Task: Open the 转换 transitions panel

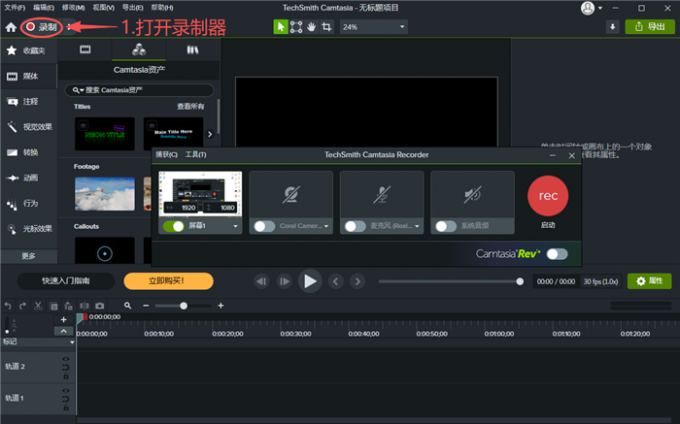Action: coord(29,152)
